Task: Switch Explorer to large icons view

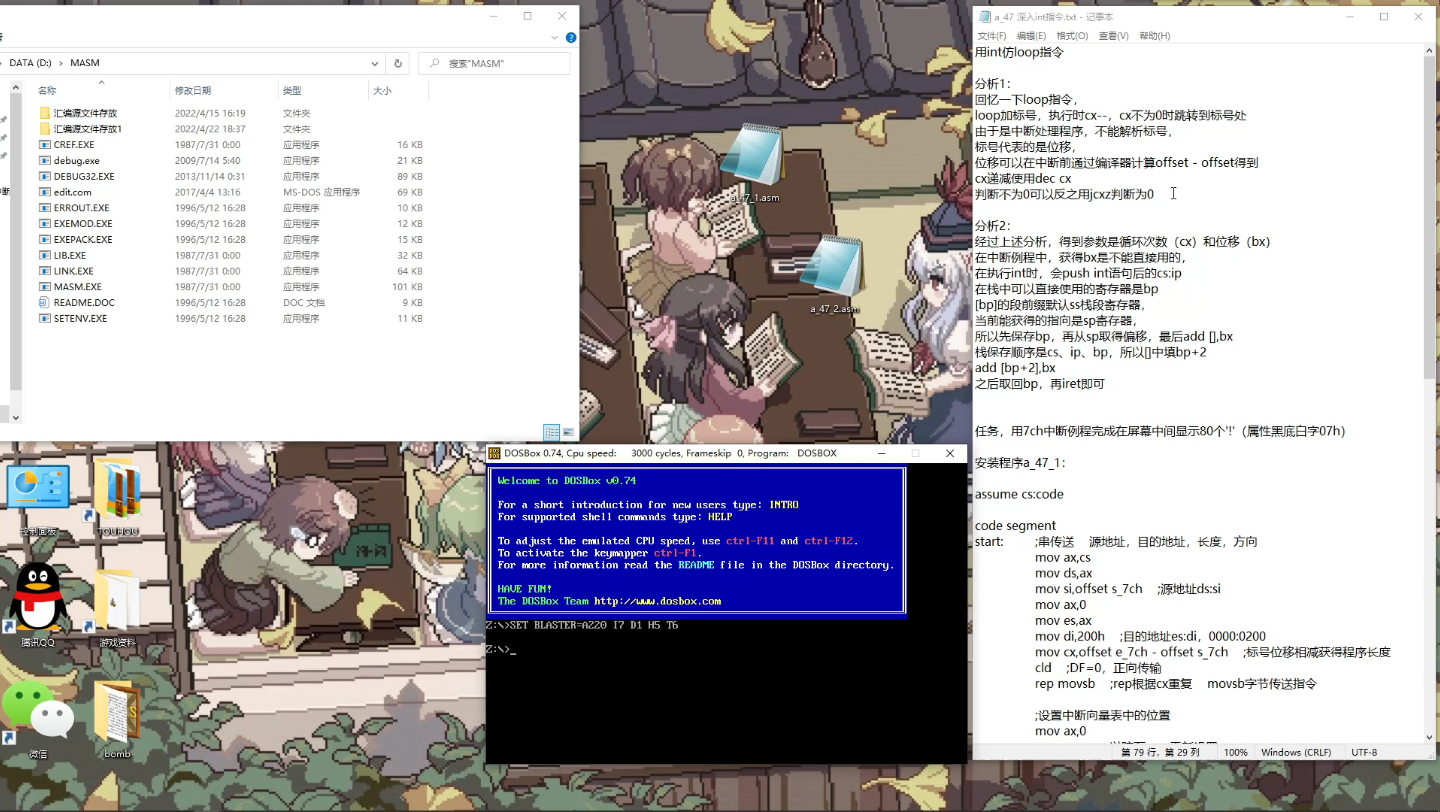Action: 568,432
